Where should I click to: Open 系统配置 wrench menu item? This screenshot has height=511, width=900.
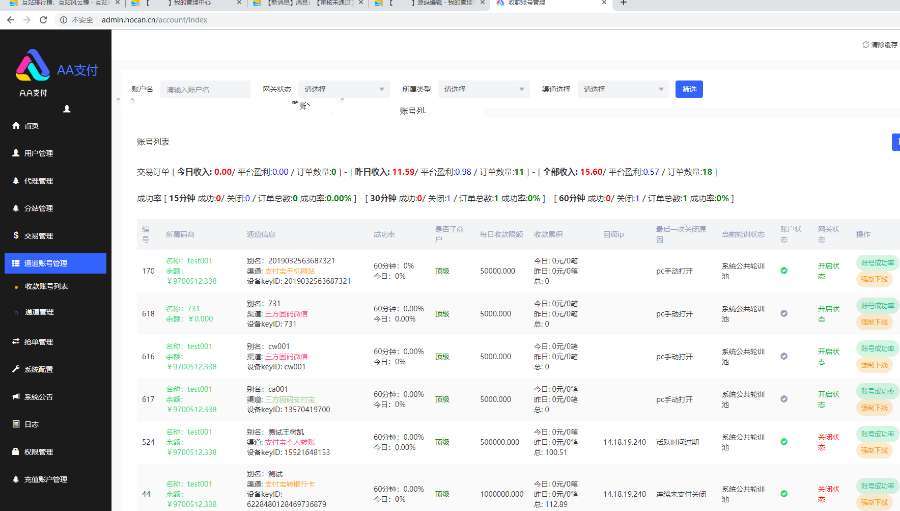38,369
